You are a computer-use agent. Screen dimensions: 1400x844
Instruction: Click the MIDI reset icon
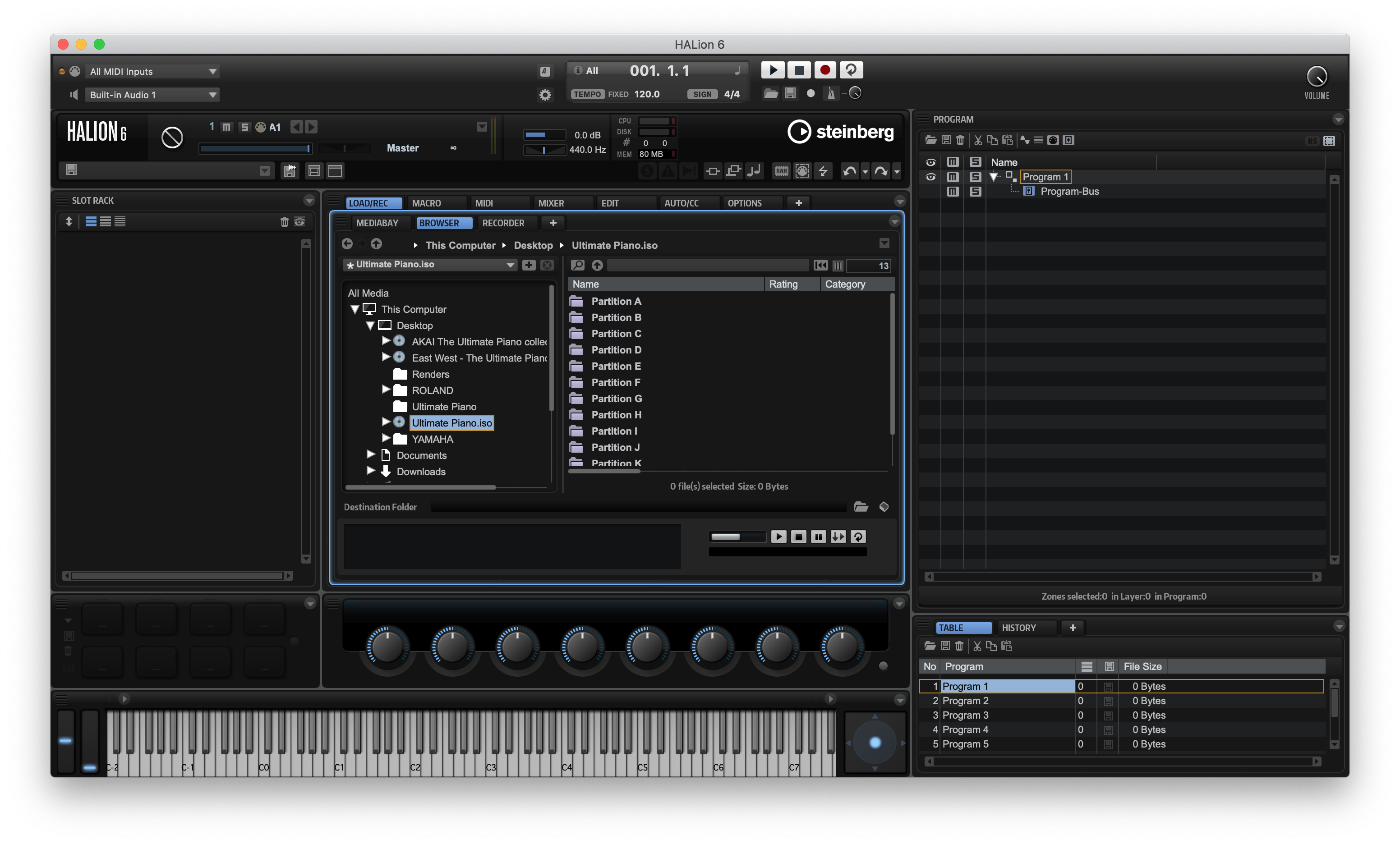[802, 170]
